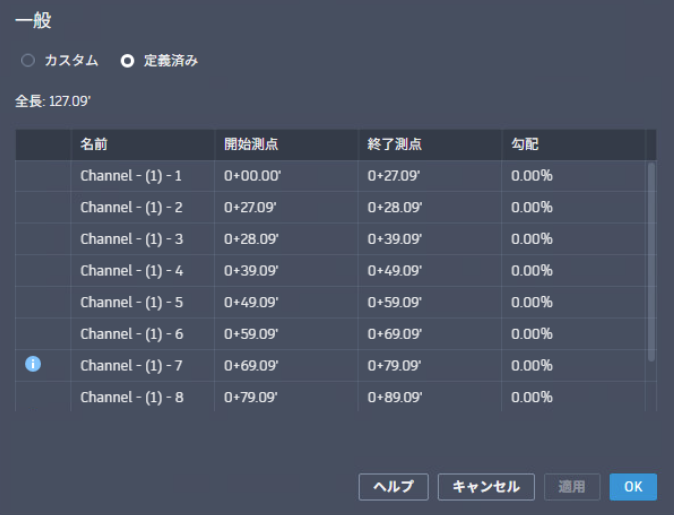Image resolution: width=674 pixels, height=515 pixels.
Task: Select the Channel - (1) - 2 row
Action: [x=131, y=208]
